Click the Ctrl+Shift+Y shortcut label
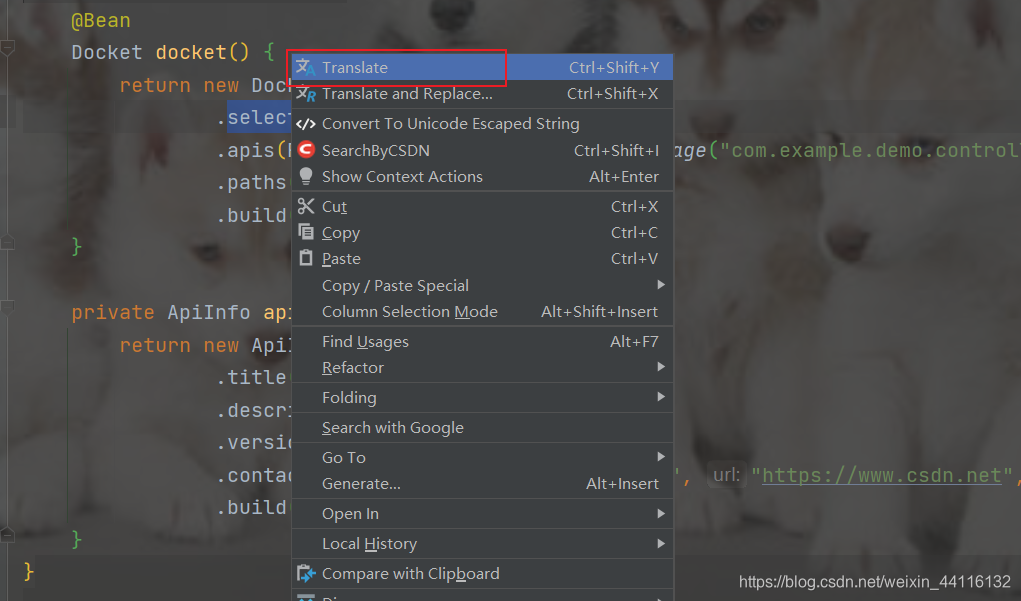The height and width of the screenshot is (601, 1021). (x=614, y=67)
